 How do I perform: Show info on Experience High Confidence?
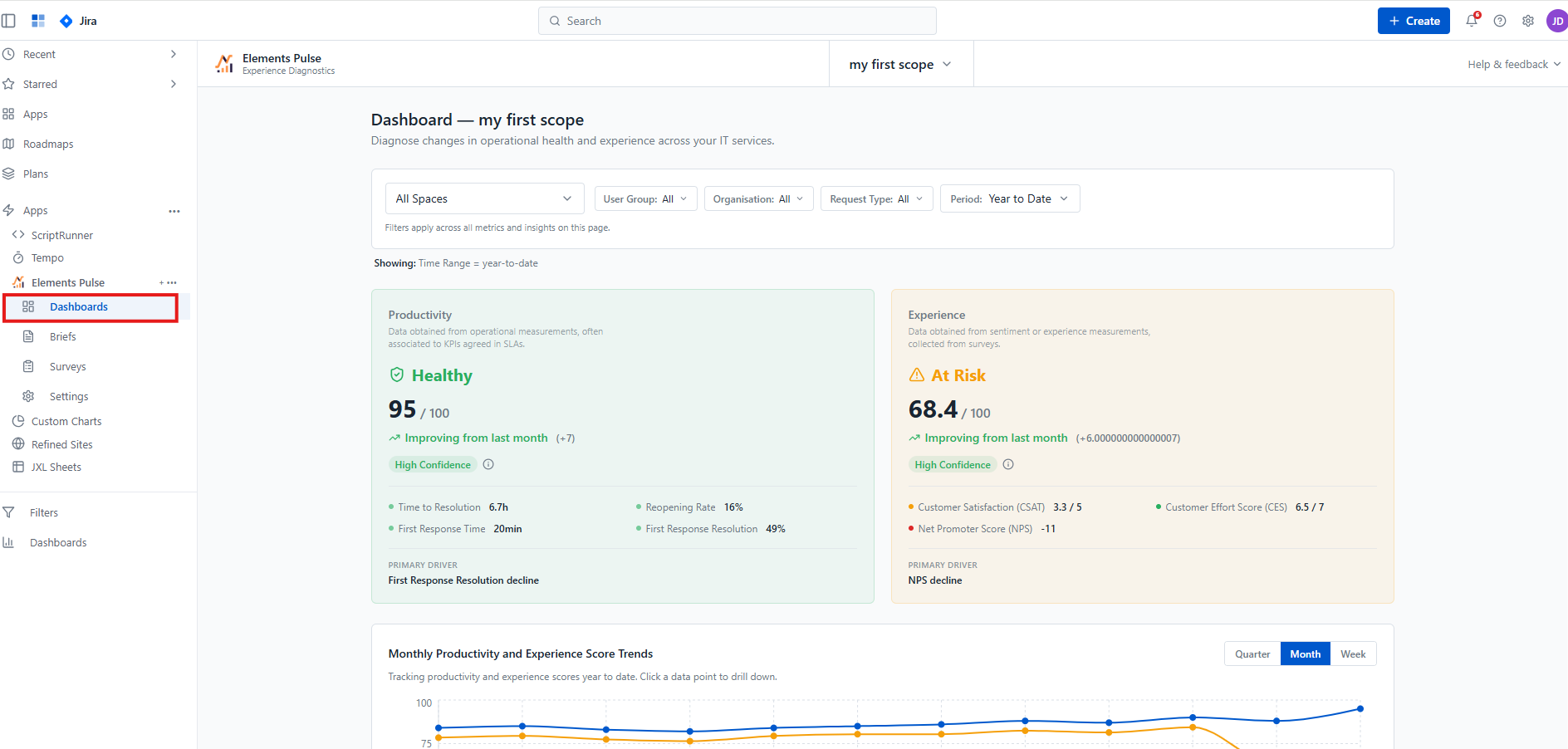1008,464
